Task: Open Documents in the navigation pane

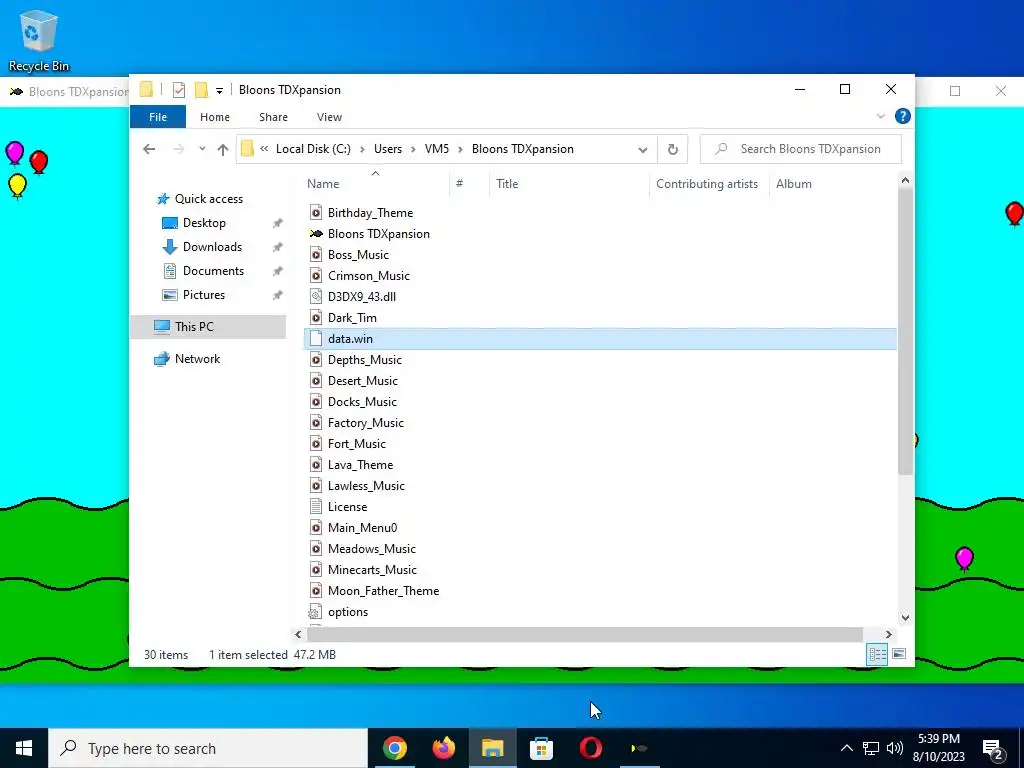Action: [213, 270]
